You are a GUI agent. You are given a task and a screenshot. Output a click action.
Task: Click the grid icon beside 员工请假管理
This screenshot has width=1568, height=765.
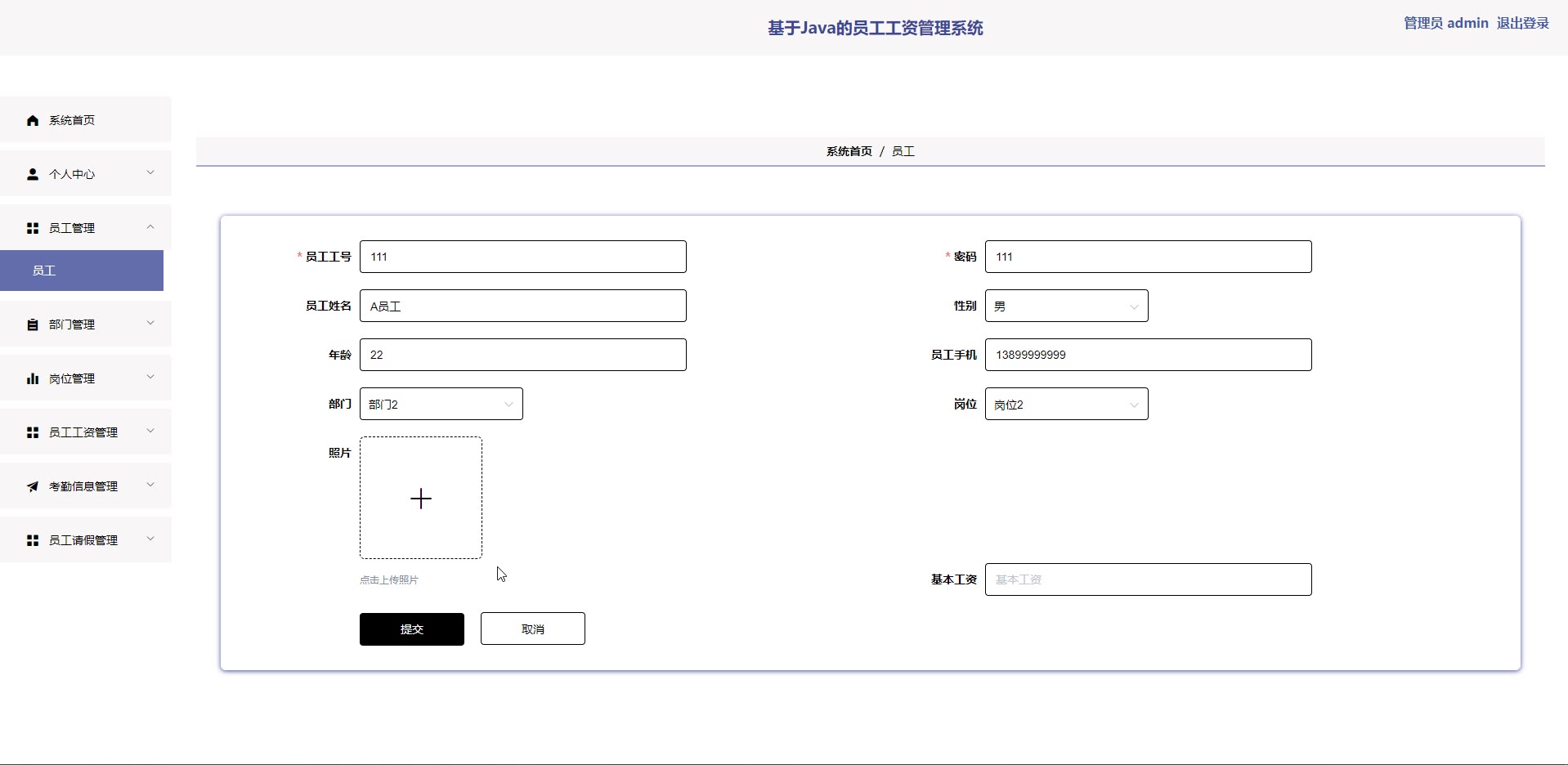pyautogui.click(x=33, y=540)
